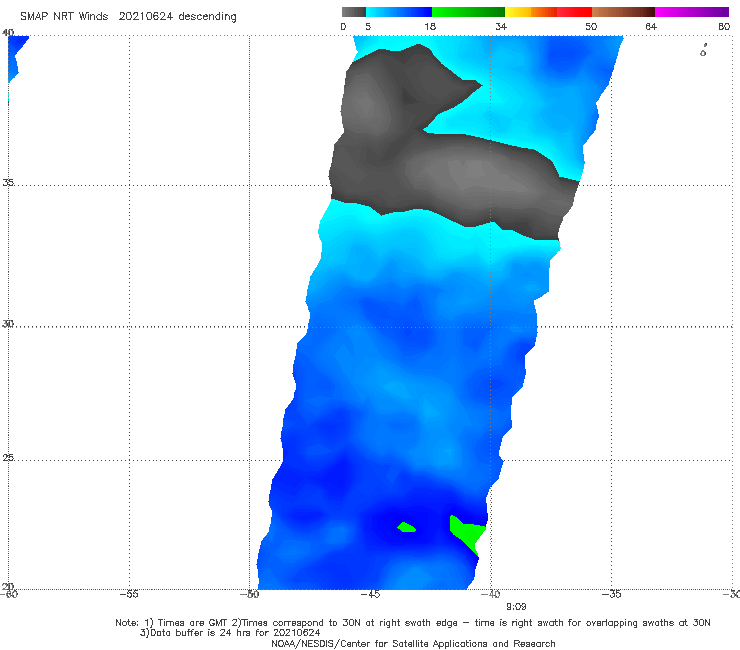Click the longitude label '-45'
Image resolution: width=740 pixels, height=650 pixels.
(x=370, y=594)
